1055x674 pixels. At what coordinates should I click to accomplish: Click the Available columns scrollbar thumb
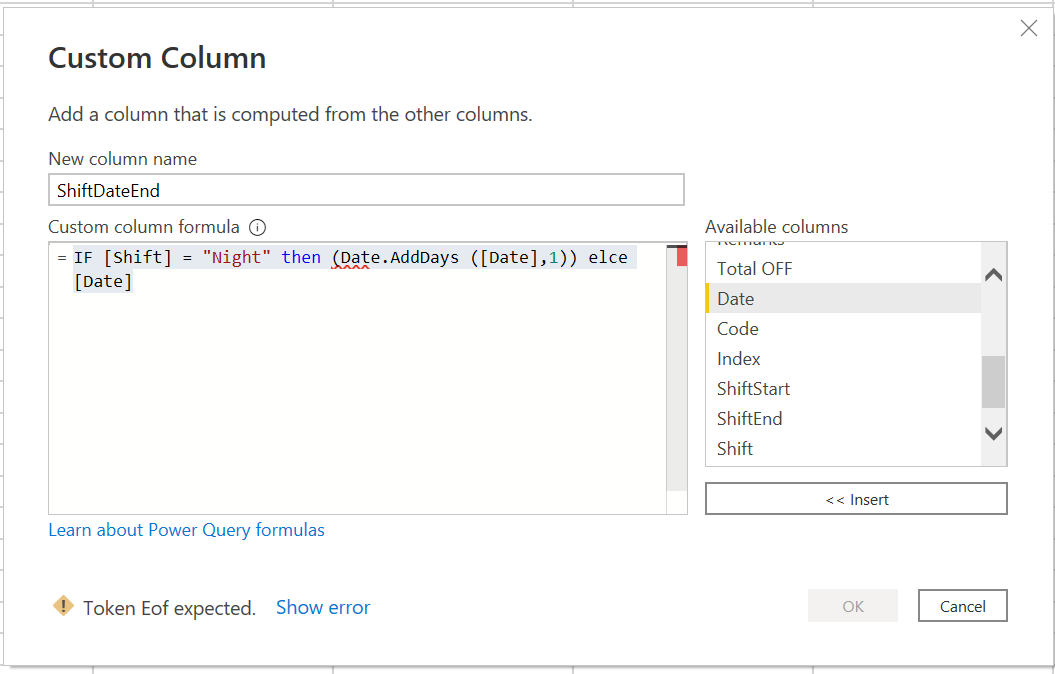[992, 381]
